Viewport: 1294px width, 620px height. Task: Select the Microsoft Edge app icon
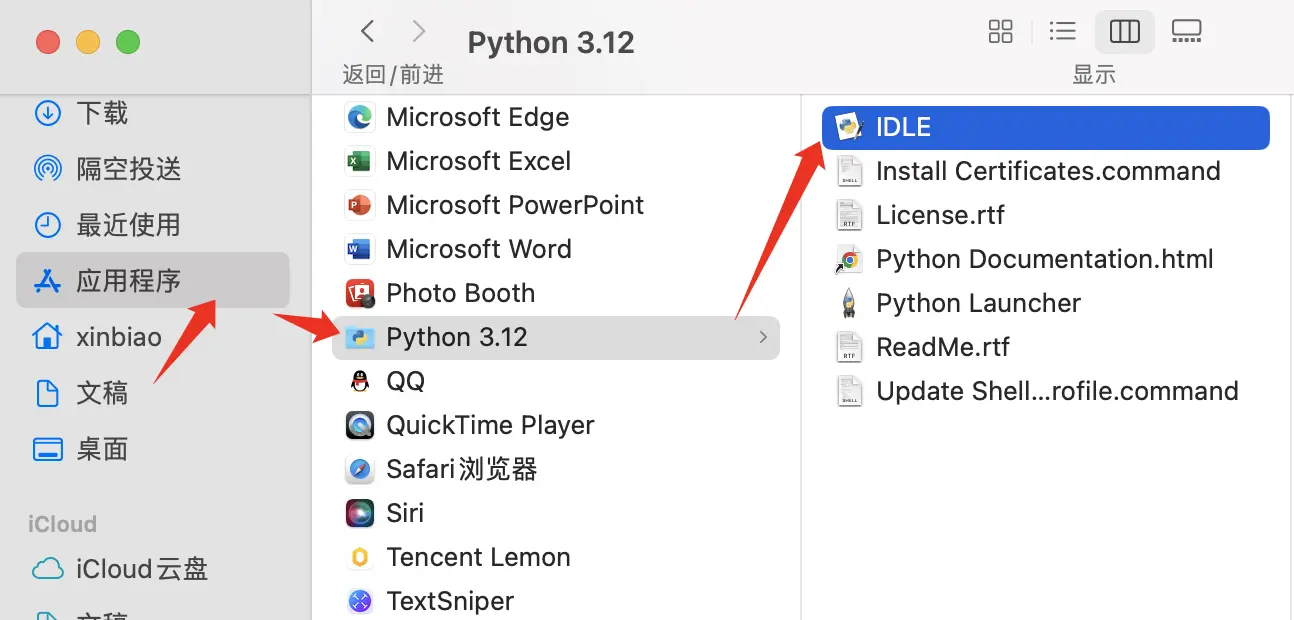pyautogui.click(x=359, y=117)
